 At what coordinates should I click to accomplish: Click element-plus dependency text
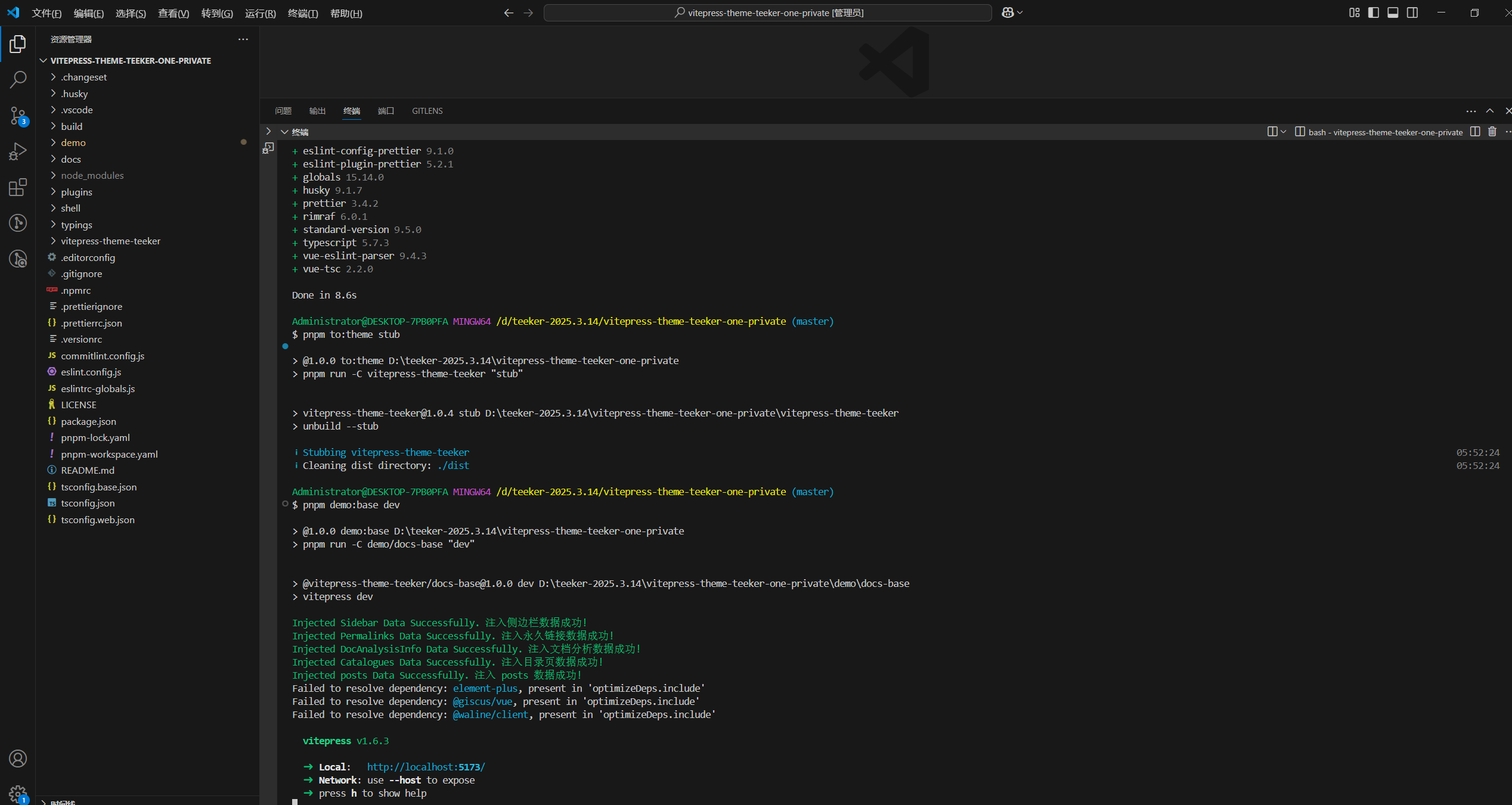pos(485,688)
